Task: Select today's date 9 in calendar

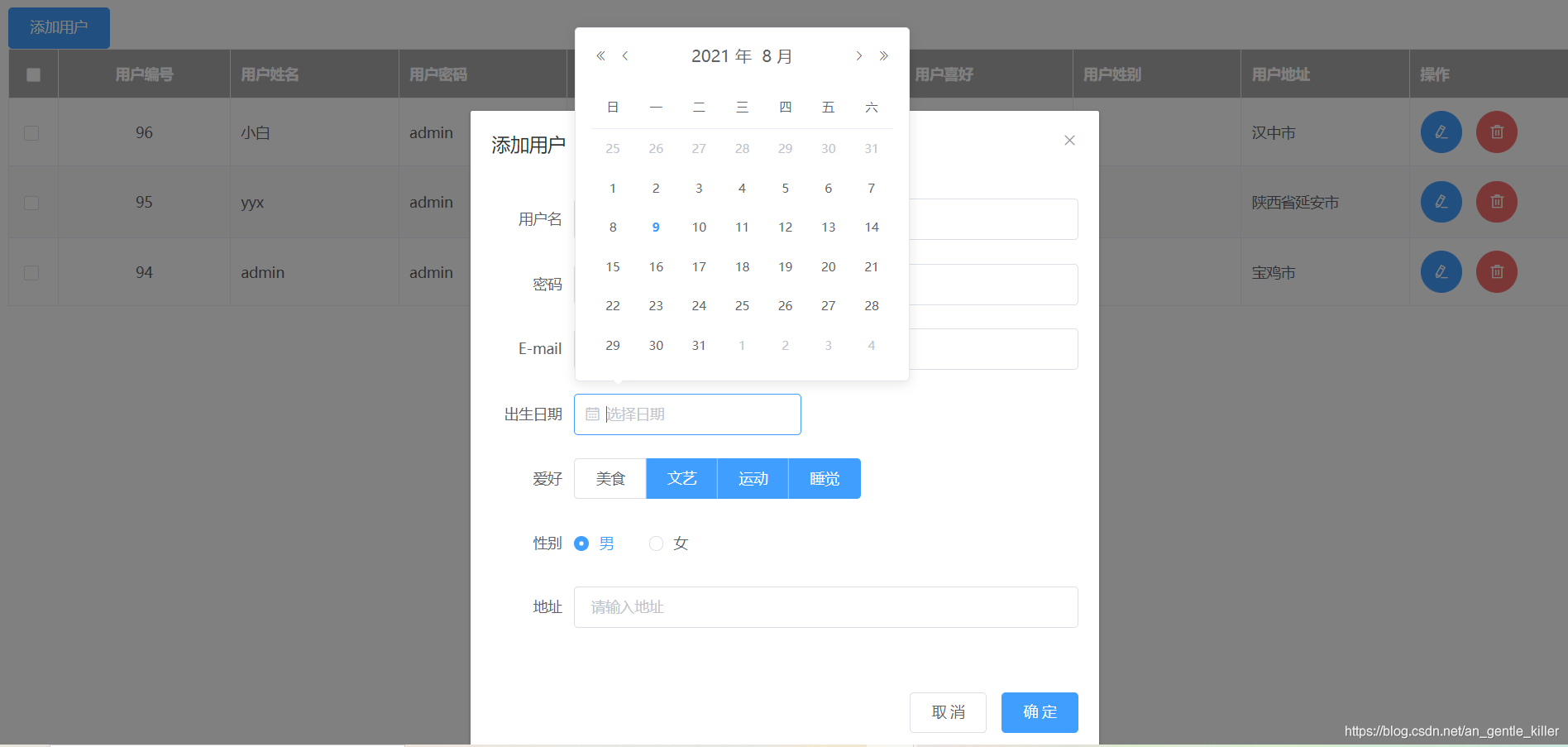Action: (656, 227)
